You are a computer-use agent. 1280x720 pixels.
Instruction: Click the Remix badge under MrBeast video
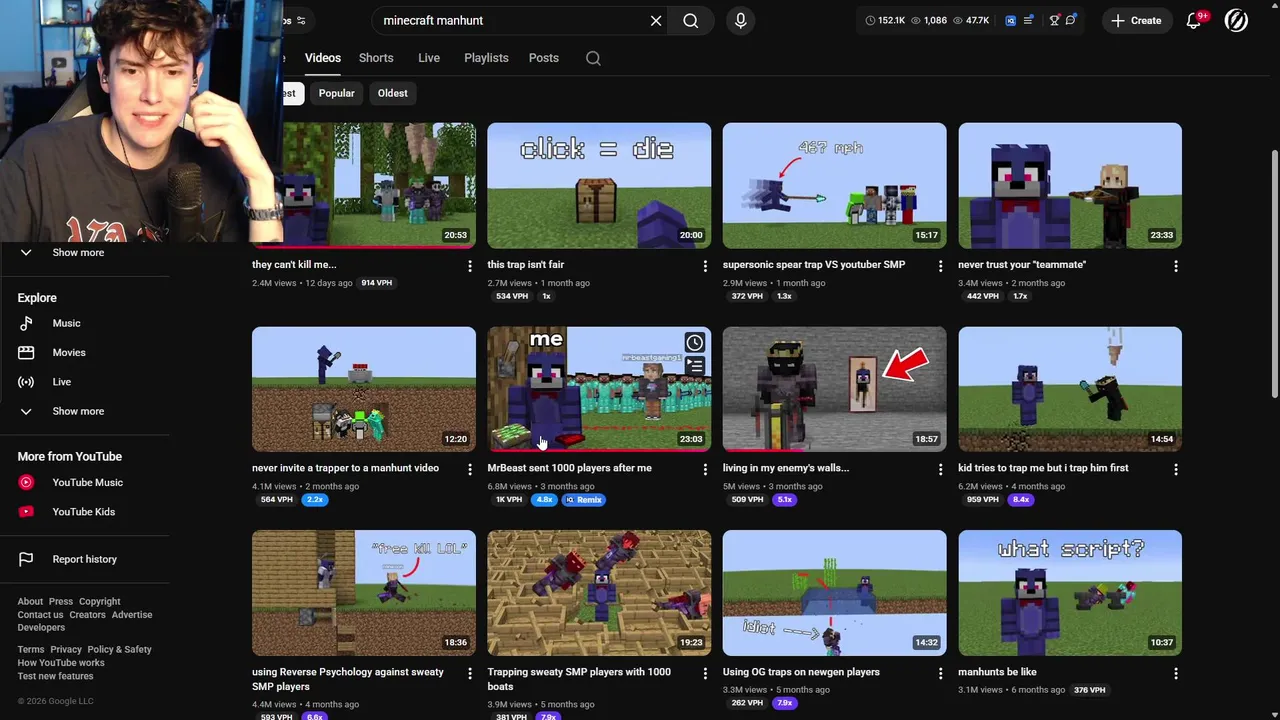pos(584,500)
